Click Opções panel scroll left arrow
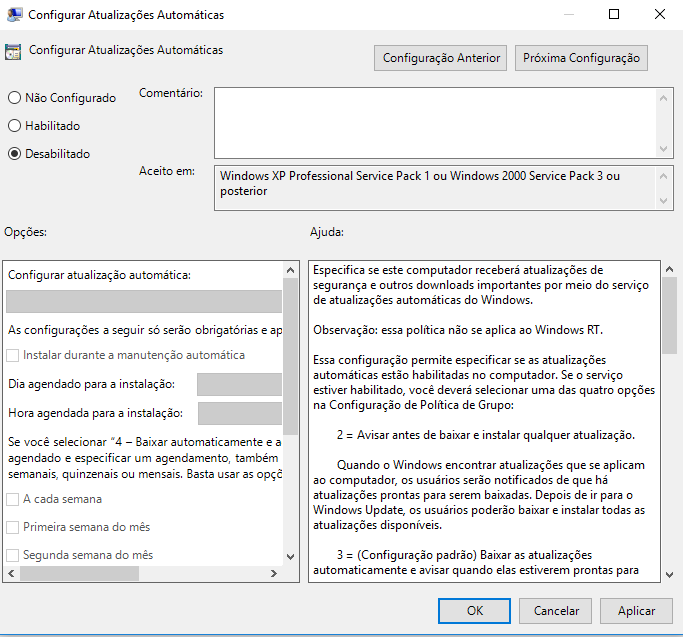This screenshot has width=683, height=637. pyautogui.click(x=11, y=573)
